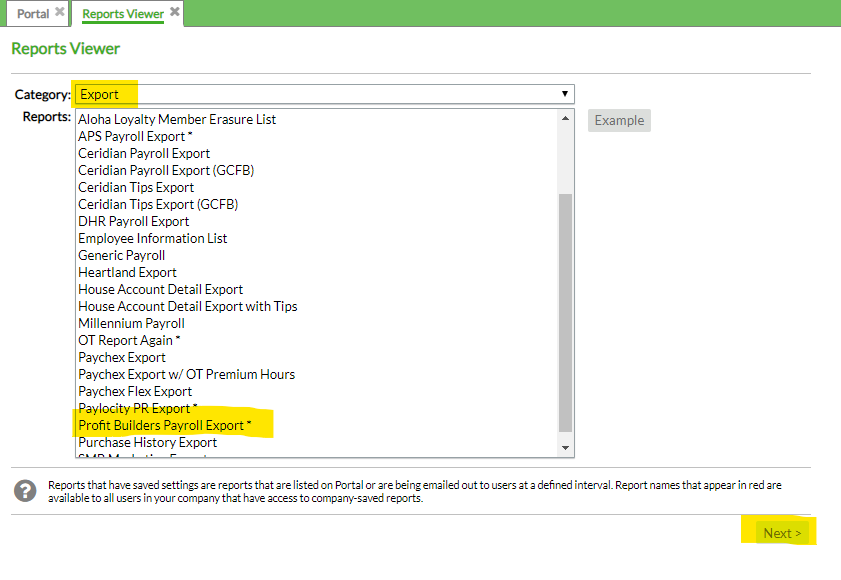Select Ceridian Tips Export without GCFB
841x580 pixels.
[x=136, y=187]
